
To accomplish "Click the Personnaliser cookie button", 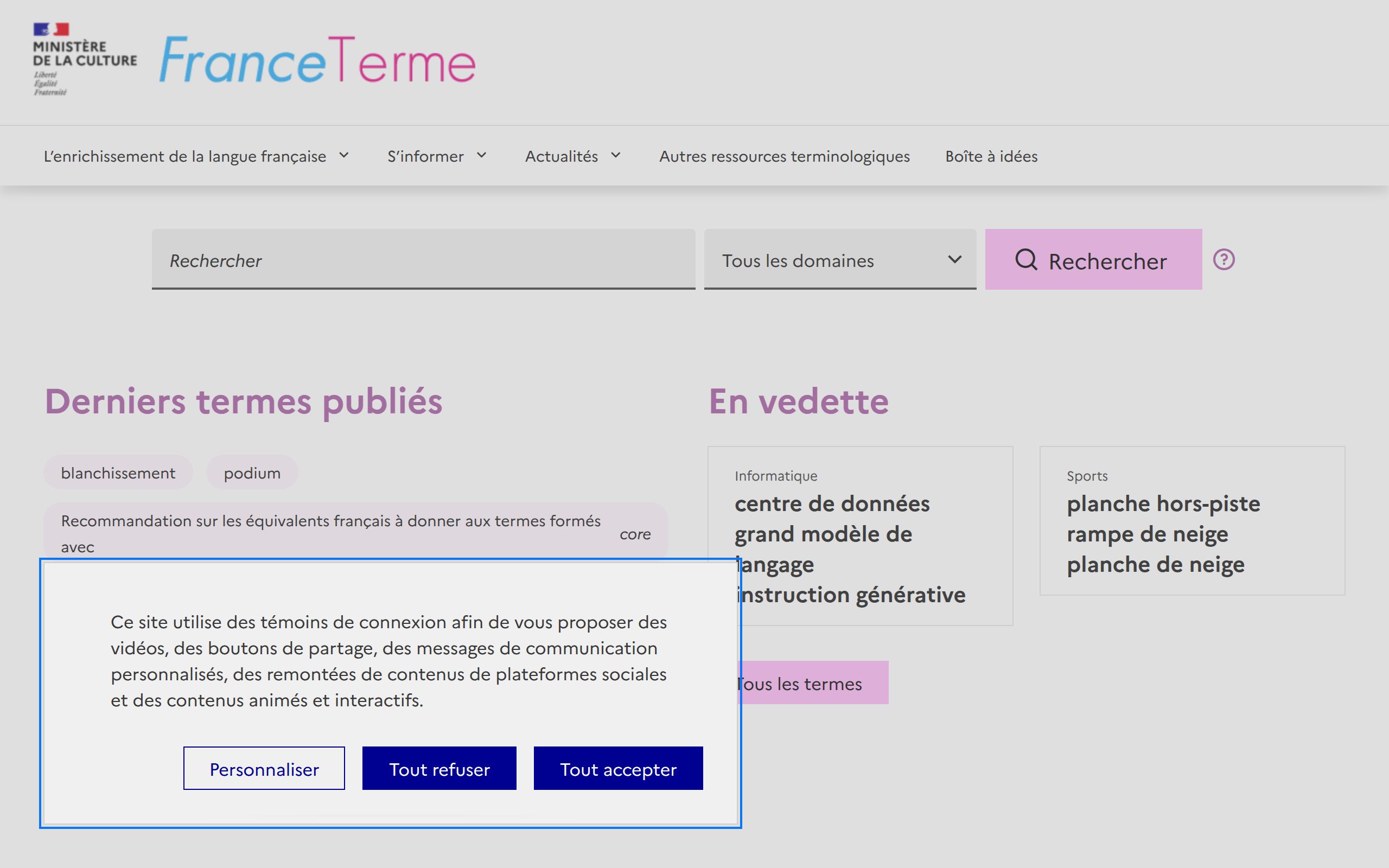I will [264, 768].
